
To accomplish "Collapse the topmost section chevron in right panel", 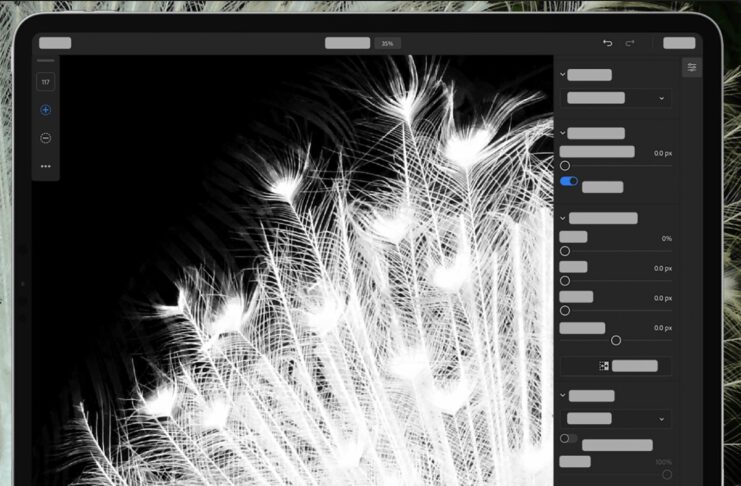I will (562, 74).
